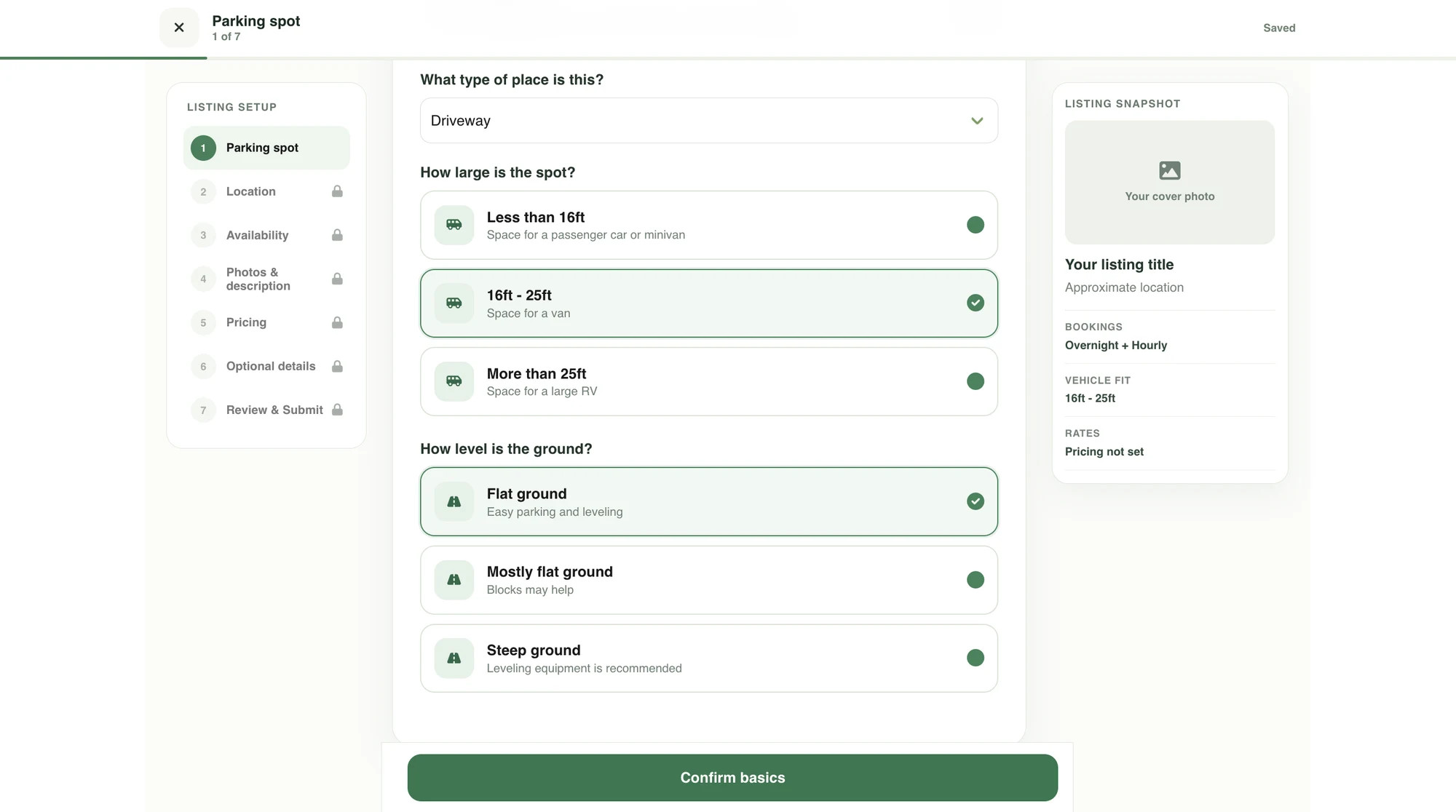The image size is (1456, 812).
Task: Click step number 5 circle badge
Action: (203, 322)
